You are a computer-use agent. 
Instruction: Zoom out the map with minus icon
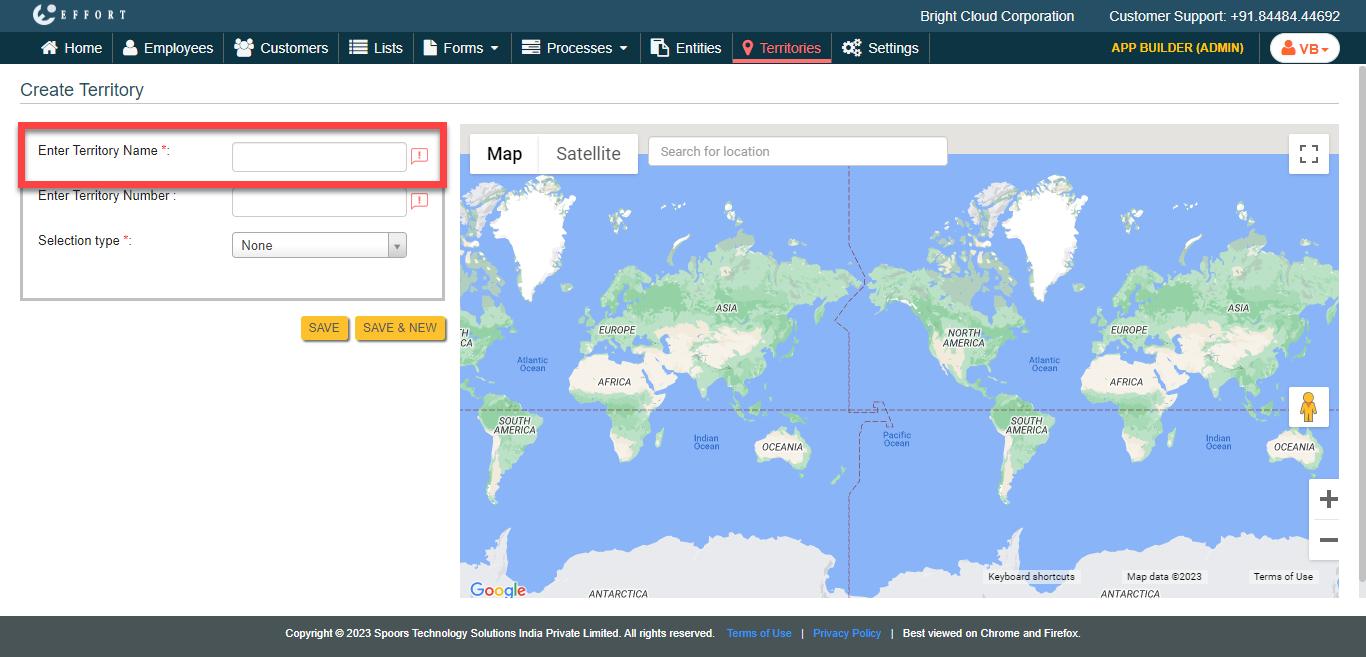(1328, 540)
